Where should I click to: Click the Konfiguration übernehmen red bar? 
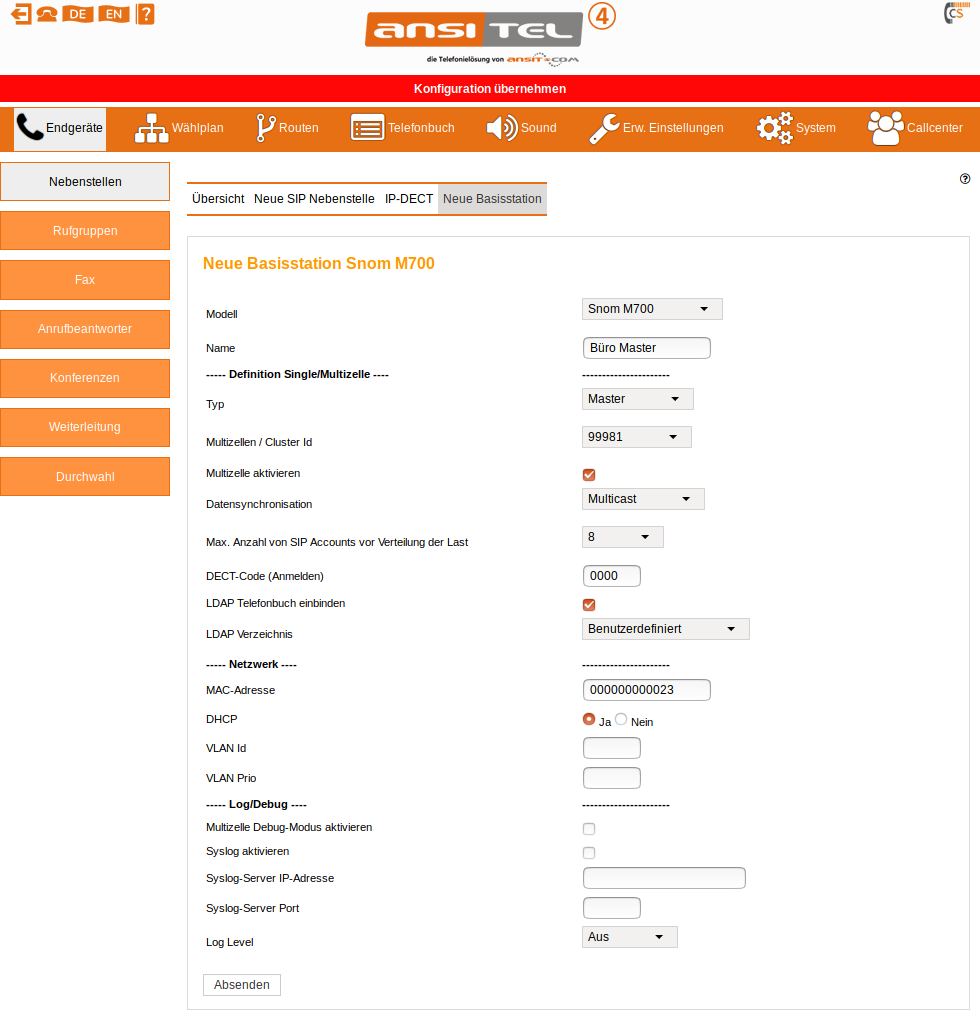490,89
